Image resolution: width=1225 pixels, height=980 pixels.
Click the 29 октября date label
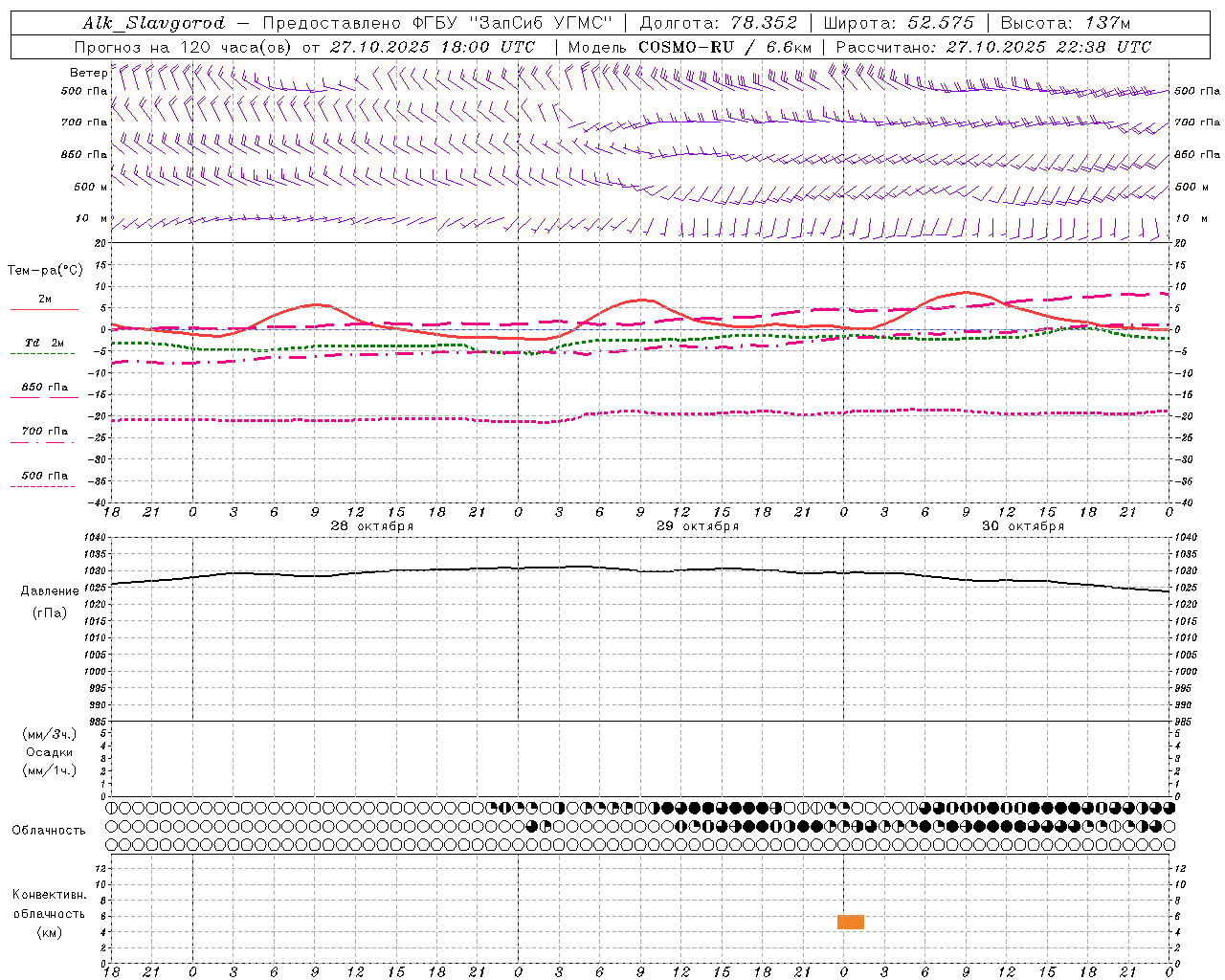pyautogui.click(x=698, y=526)
